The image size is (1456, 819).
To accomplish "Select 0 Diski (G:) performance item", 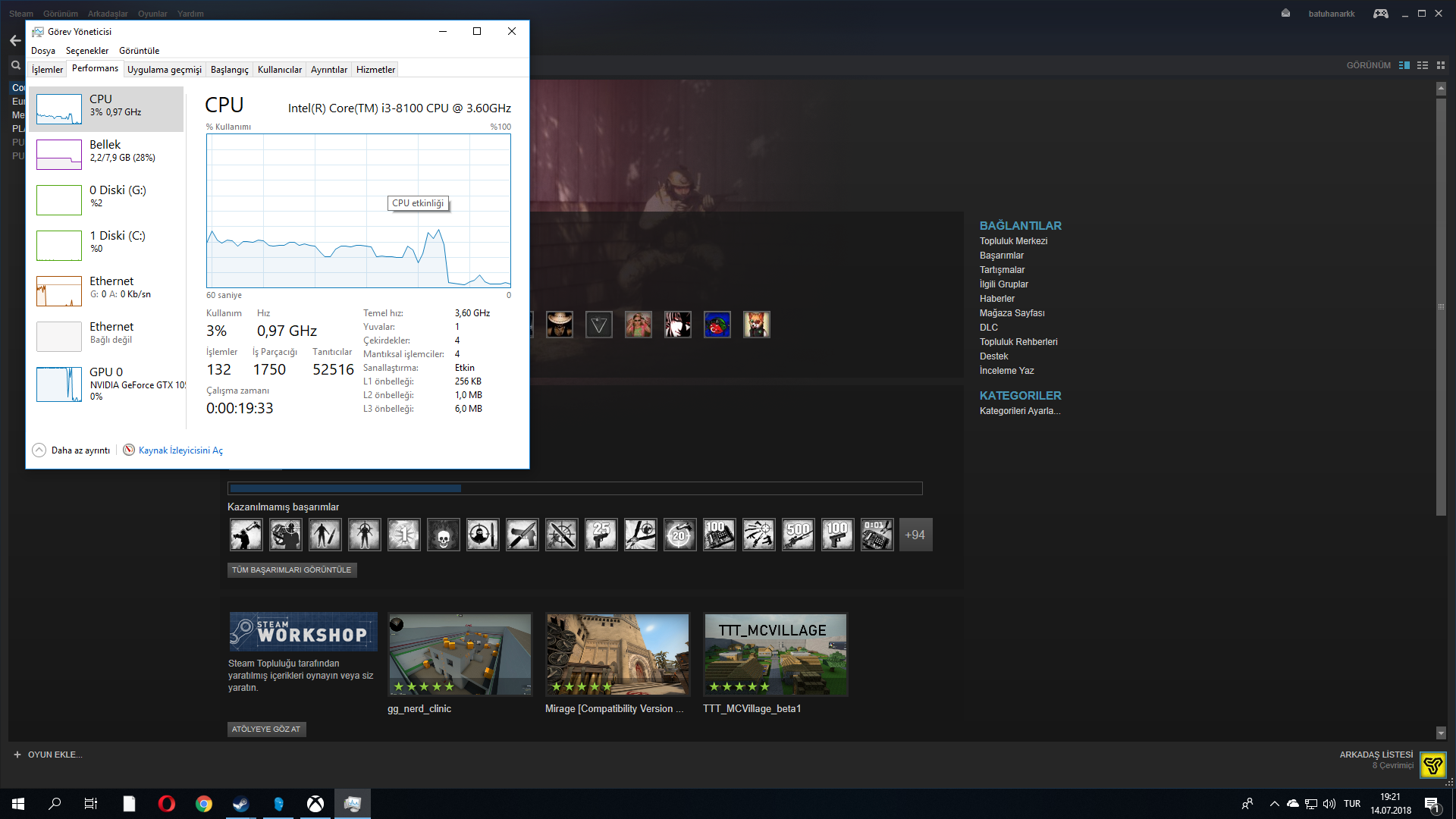I will coord(107,199).
